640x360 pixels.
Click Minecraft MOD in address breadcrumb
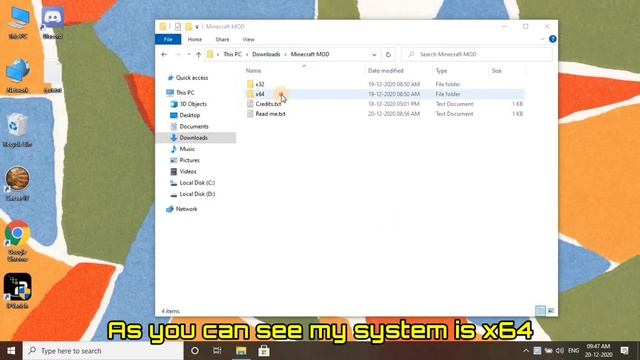[x=310, y=54]
